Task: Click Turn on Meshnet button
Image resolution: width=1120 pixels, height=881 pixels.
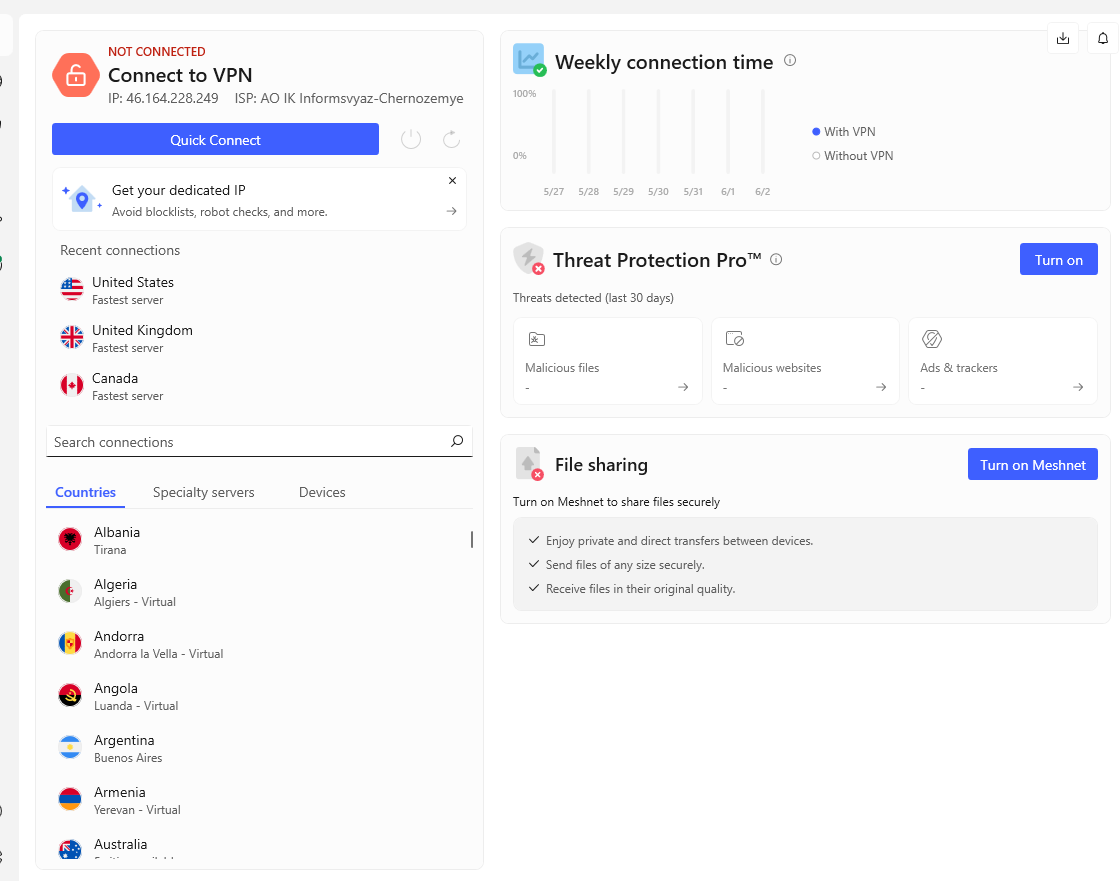Action: [x=1032, y=464]
